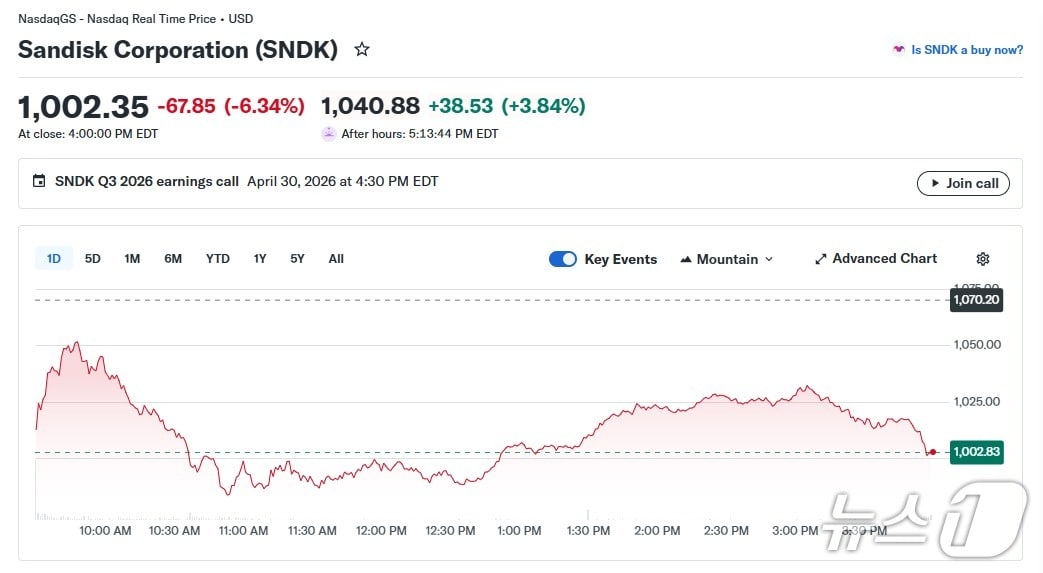
Task: Toggle the Key Events switch
Action: coord(563,259)
